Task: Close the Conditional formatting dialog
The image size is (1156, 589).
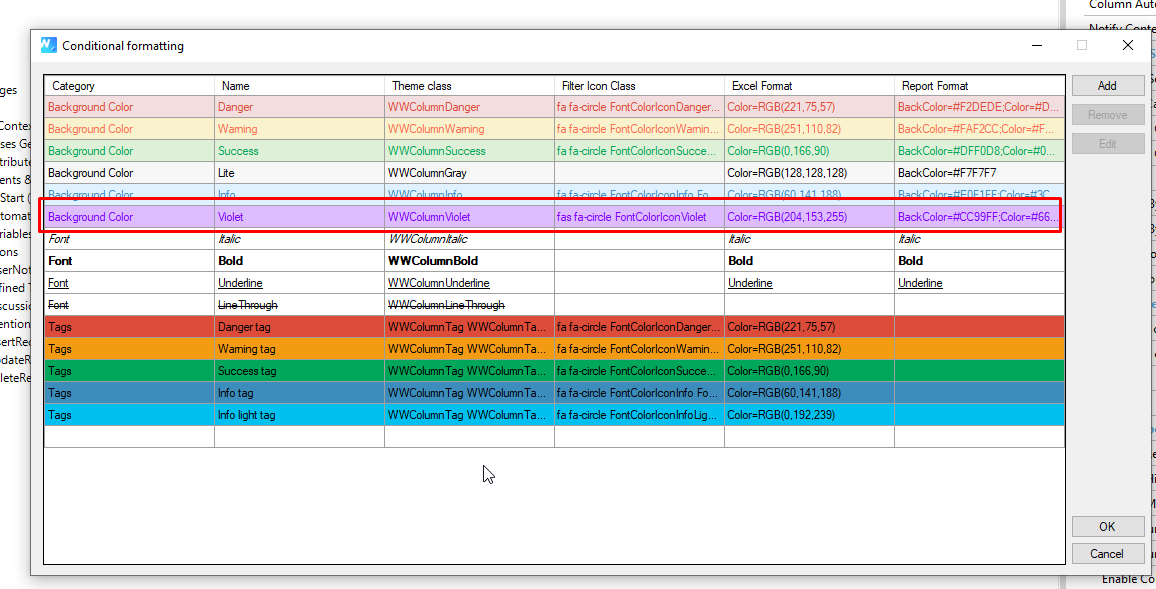Action: tap(1127, 46)
